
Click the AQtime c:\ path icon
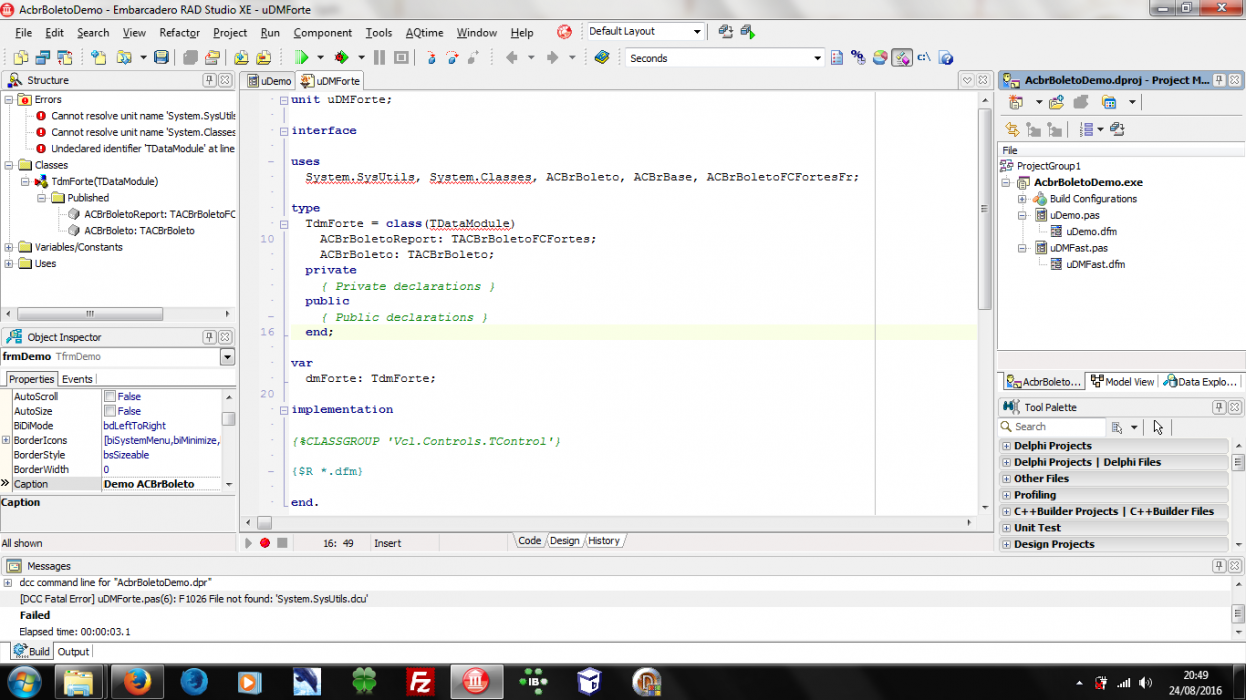coord(924,58)
